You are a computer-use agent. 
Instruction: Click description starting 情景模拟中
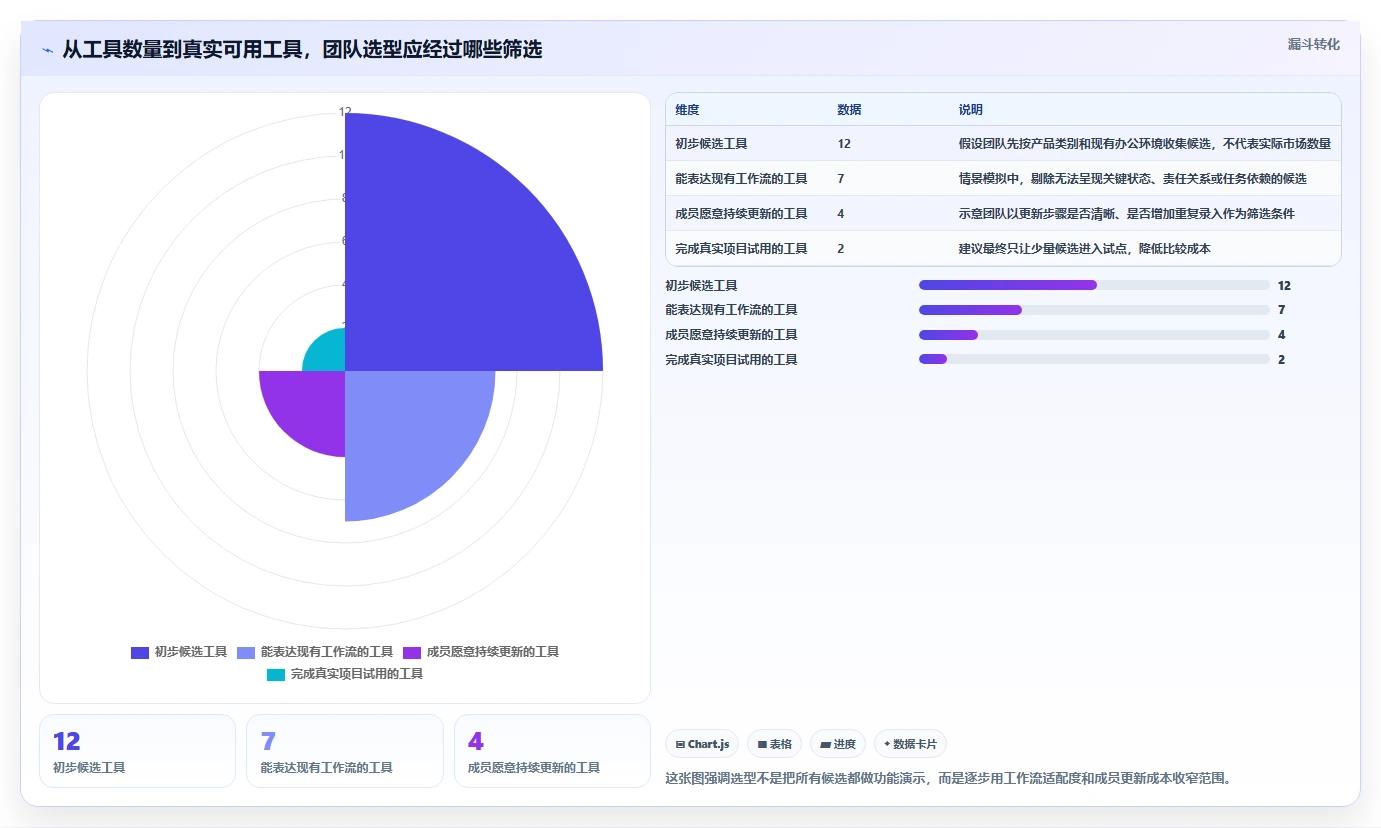[x=1132, y=179]
